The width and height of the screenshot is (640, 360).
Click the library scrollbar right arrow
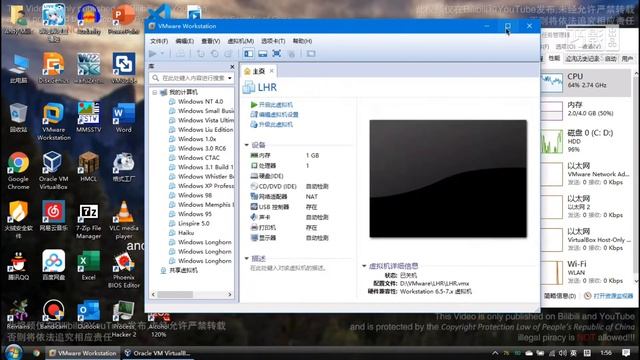click(x=230, y=294)
